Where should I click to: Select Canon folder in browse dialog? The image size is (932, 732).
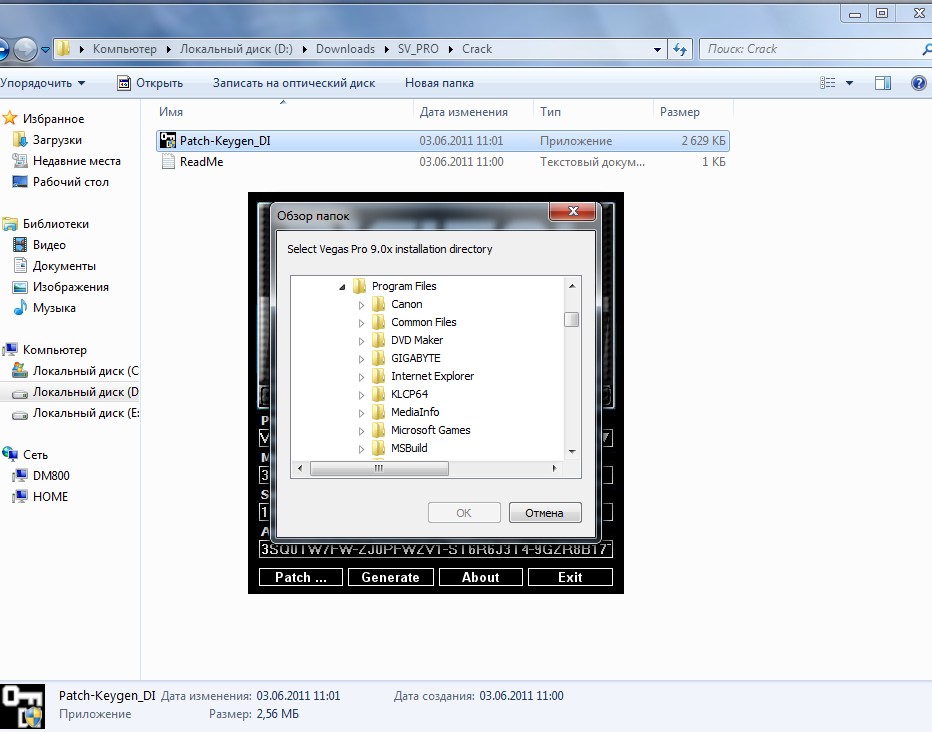tap(407, 304)
